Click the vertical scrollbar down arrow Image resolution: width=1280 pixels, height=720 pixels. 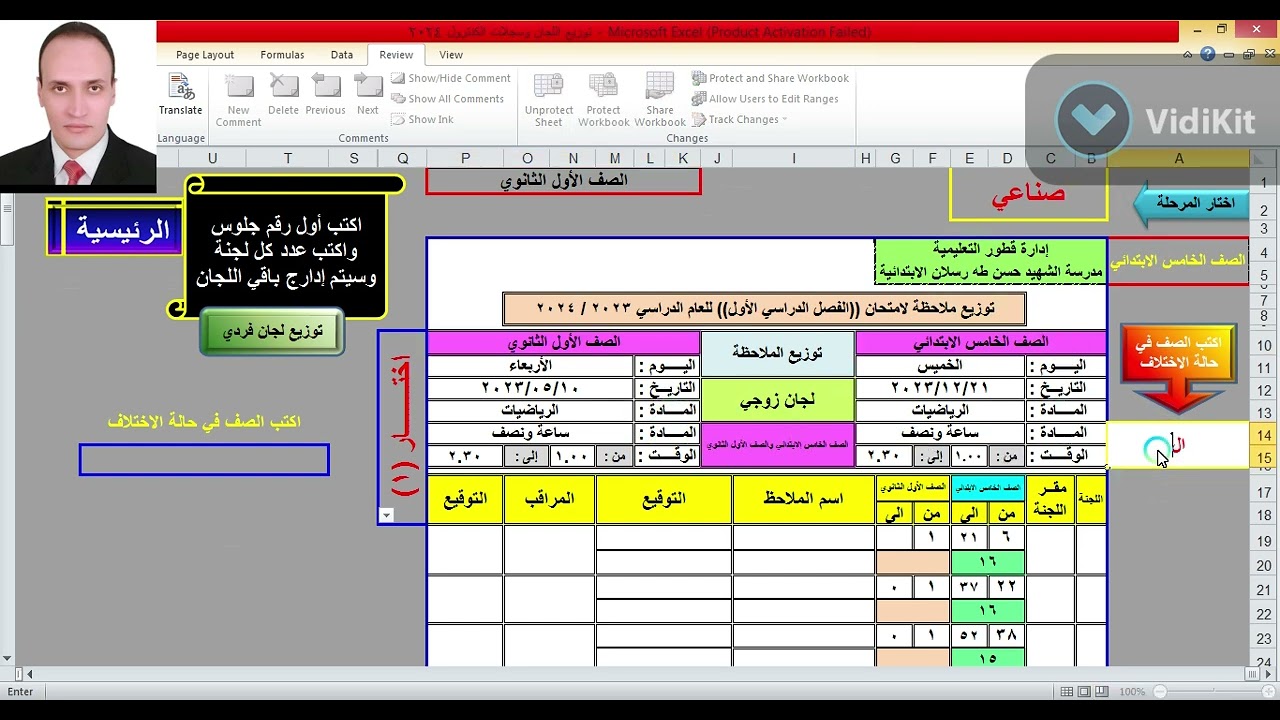click(x=7, y=659)
